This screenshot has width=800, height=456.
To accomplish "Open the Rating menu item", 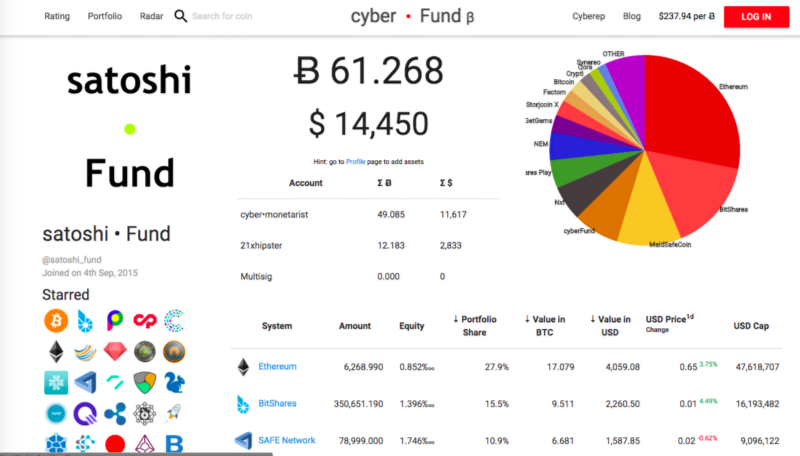I will [57, 16].
